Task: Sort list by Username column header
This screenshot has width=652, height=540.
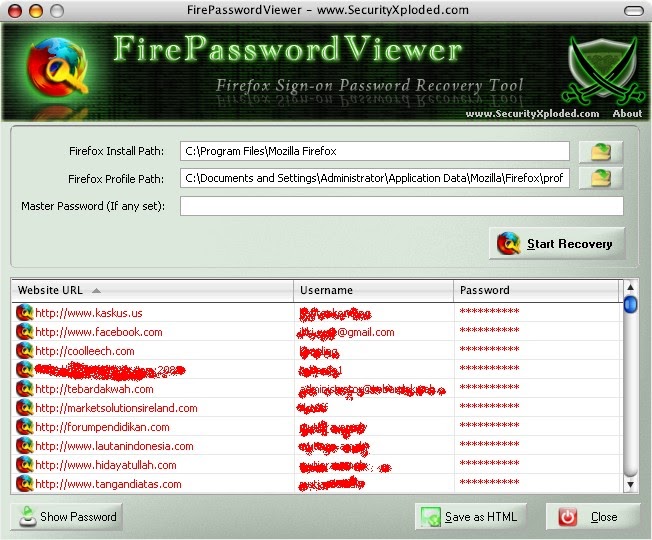Action: [x=373, y=290]
